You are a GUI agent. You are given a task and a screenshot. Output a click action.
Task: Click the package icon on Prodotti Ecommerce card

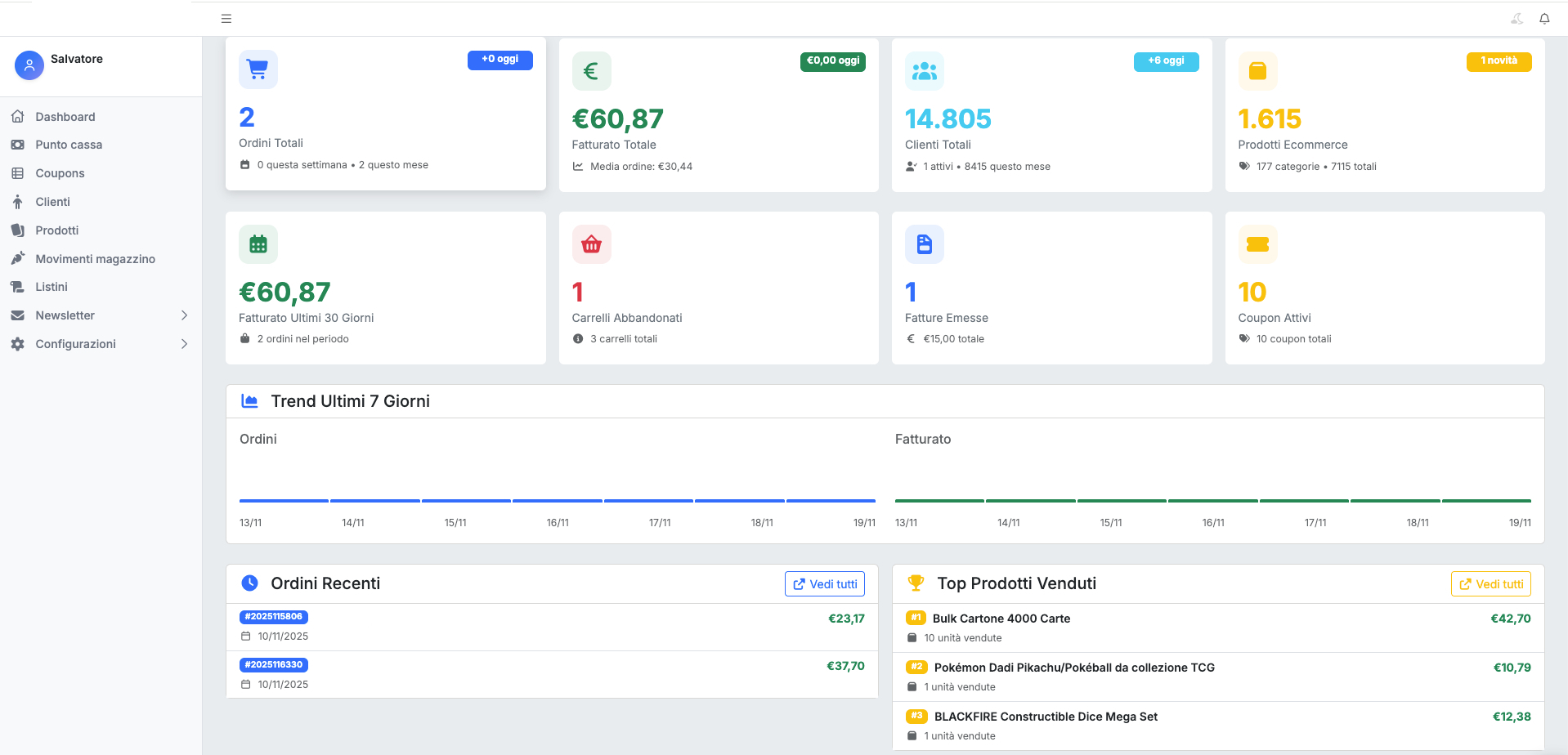click(1257, 70)
